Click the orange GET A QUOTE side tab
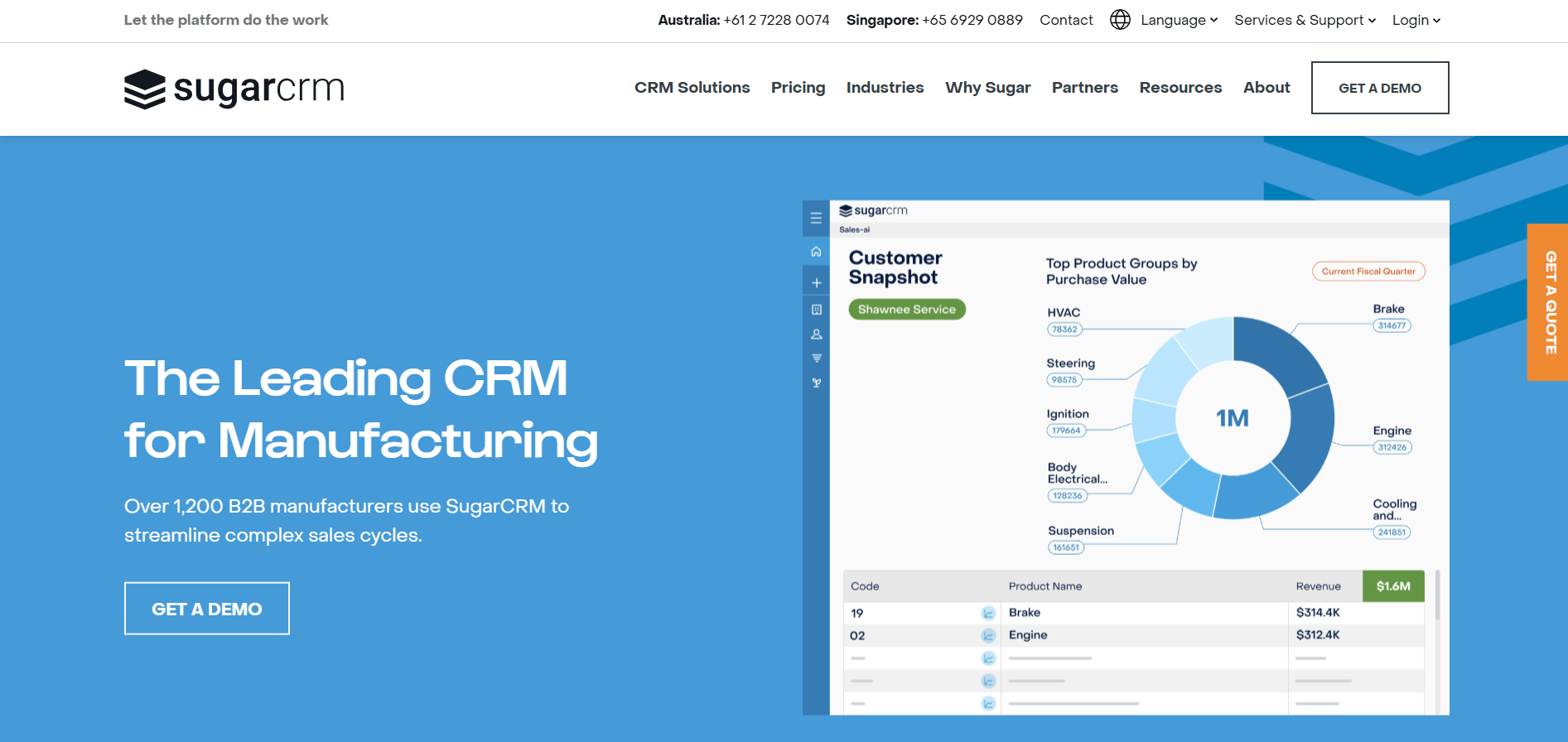1568x742 pixels. [x=1547, y=302]
